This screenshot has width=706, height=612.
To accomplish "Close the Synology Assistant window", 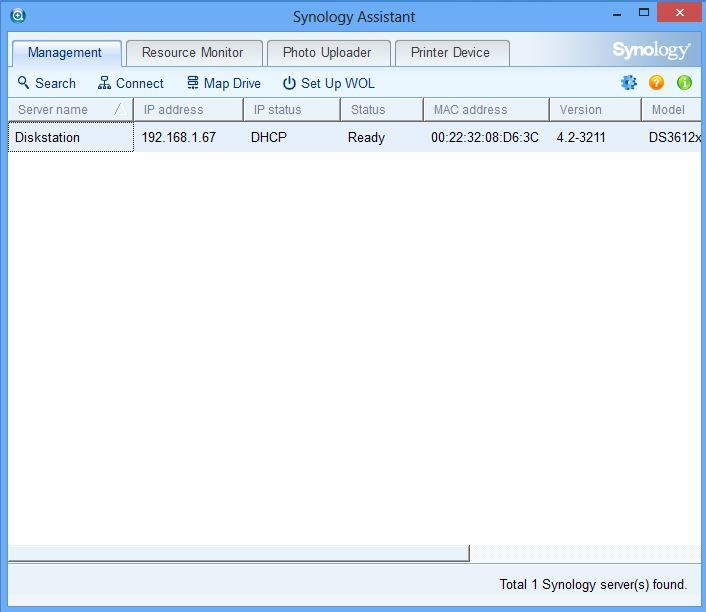I will pyautogui.click(x=679, y=13).
